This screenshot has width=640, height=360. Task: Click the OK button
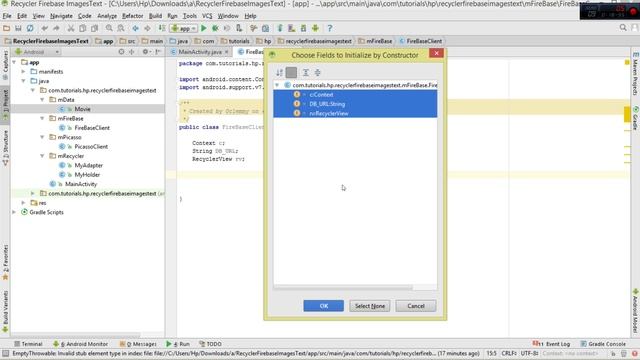point(324,306)
